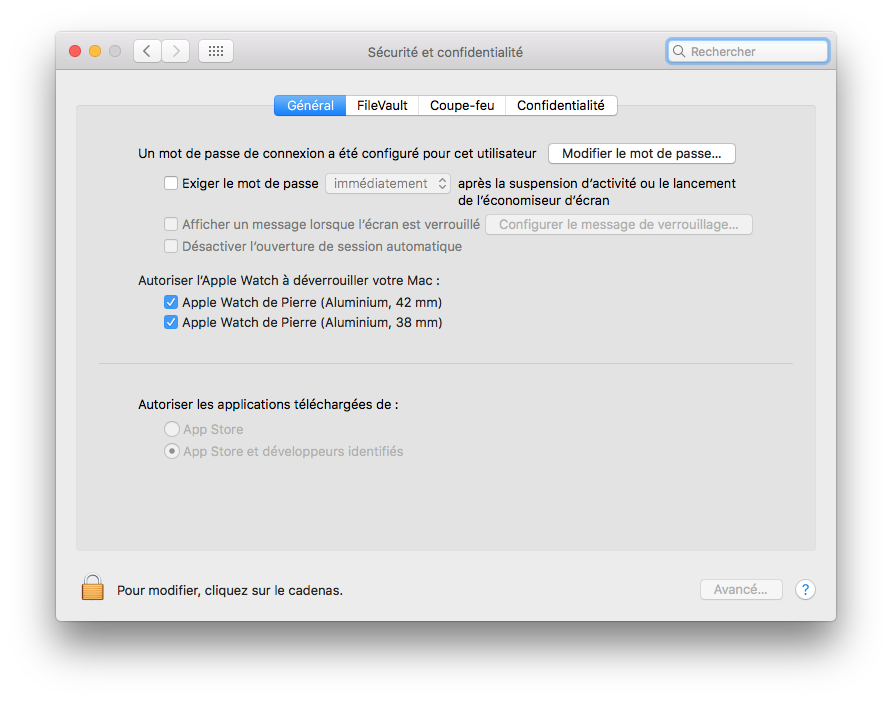Select the App Store radio button

pos(171,429)
